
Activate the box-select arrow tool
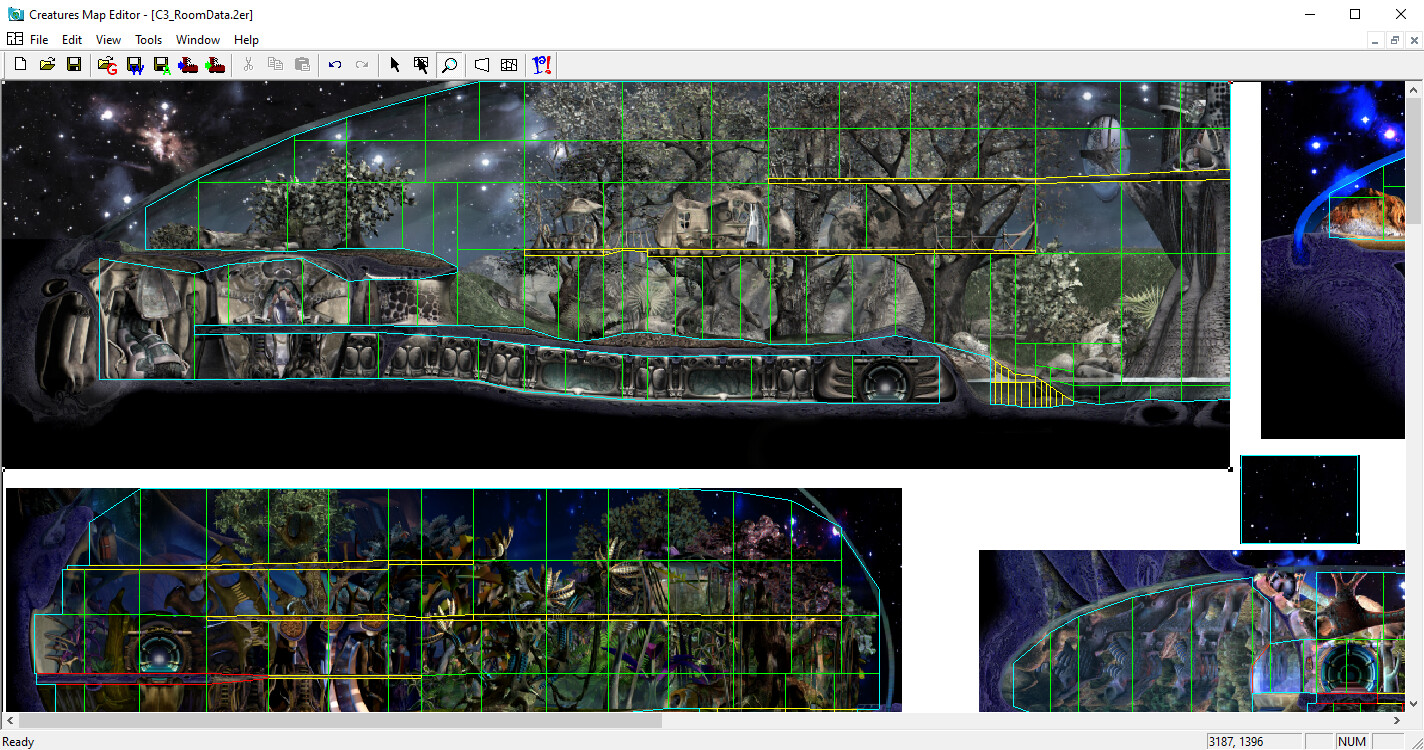click(422, 64)
